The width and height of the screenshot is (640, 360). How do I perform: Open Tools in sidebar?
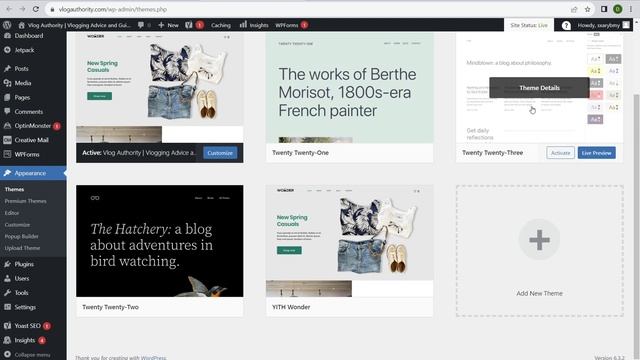[x=21, y=293]
